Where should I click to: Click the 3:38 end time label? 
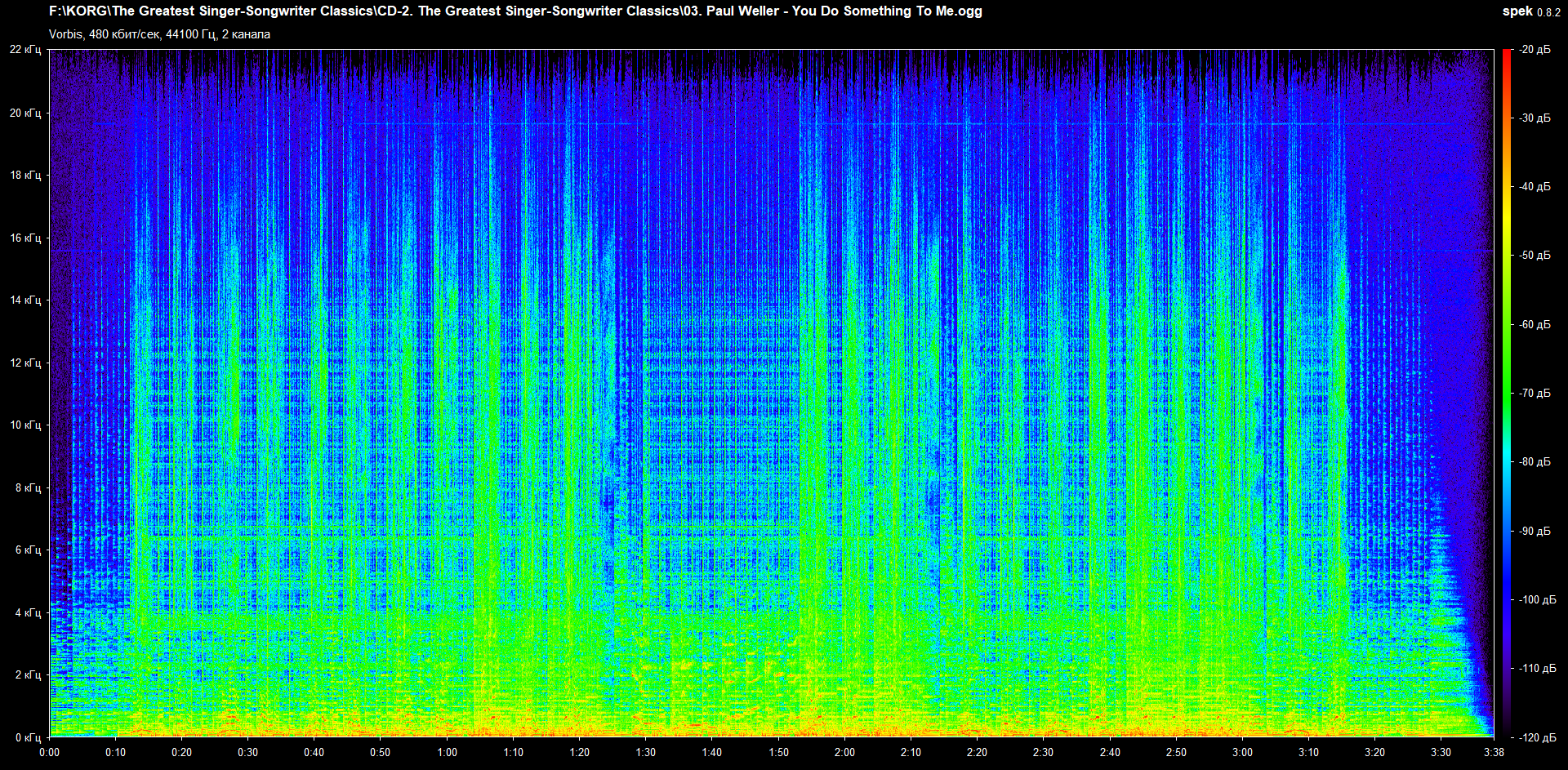point(1494,752)
